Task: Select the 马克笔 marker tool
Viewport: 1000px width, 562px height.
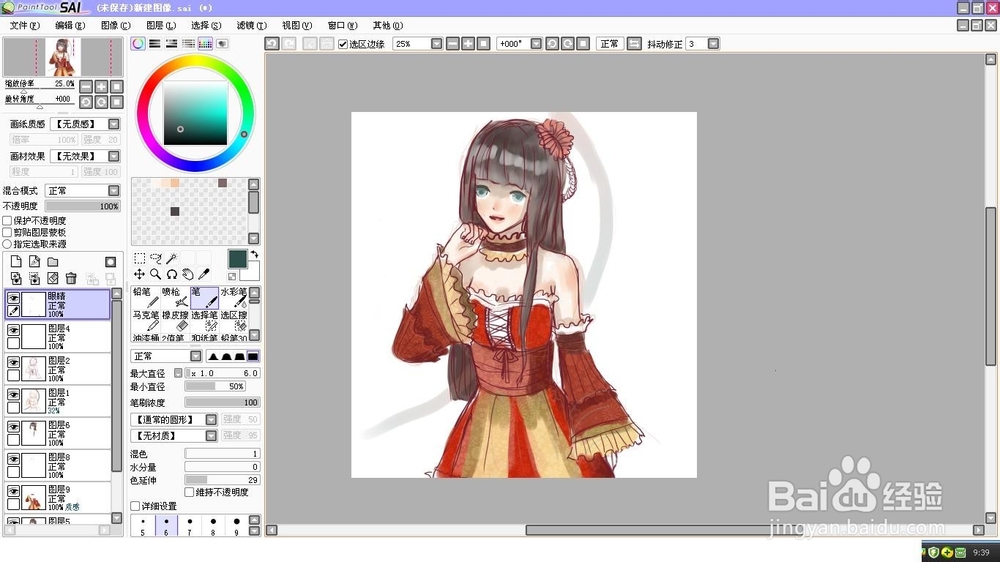Action: pos(145,321)
